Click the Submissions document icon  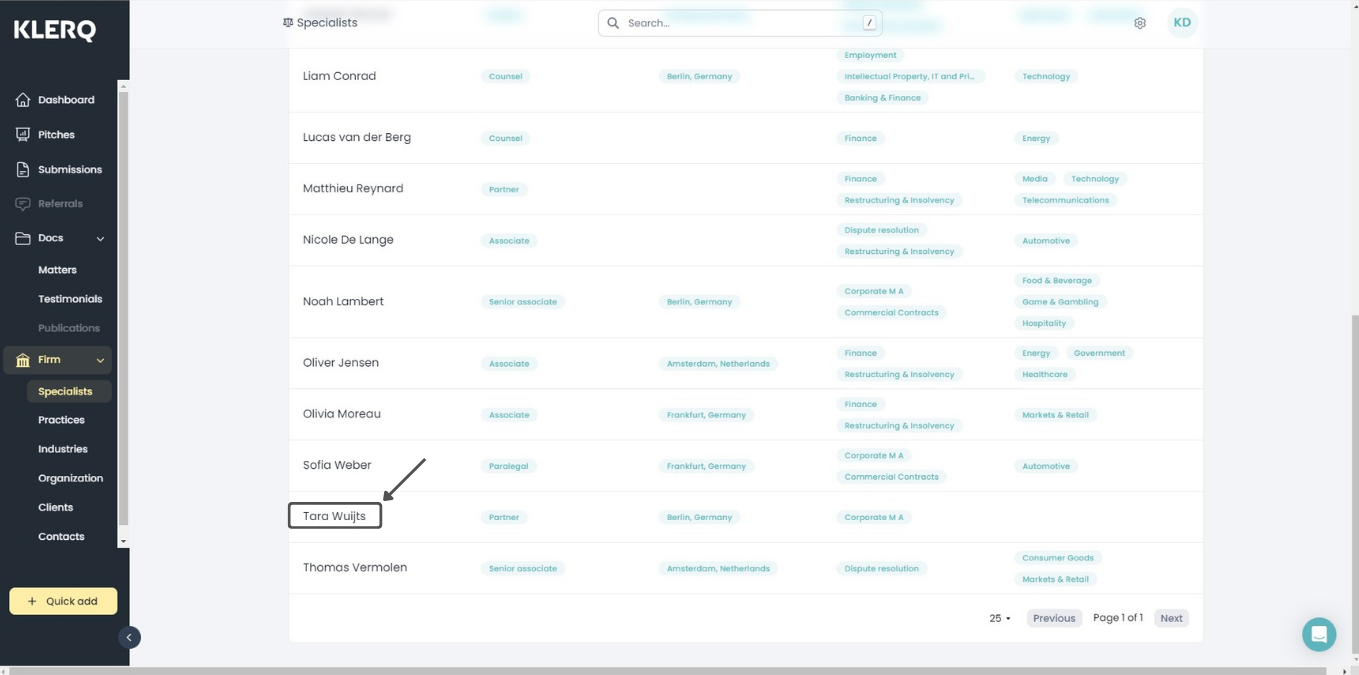23,170
